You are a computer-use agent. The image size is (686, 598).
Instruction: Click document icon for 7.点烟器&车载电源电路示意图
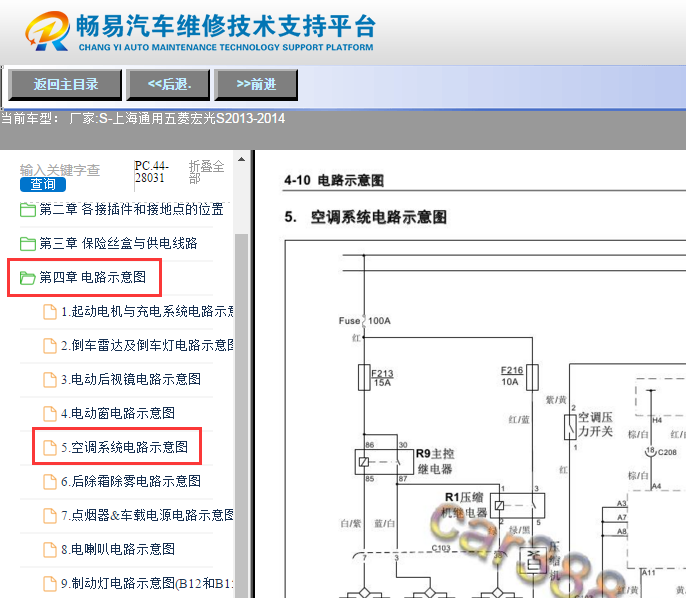(50, 516)
